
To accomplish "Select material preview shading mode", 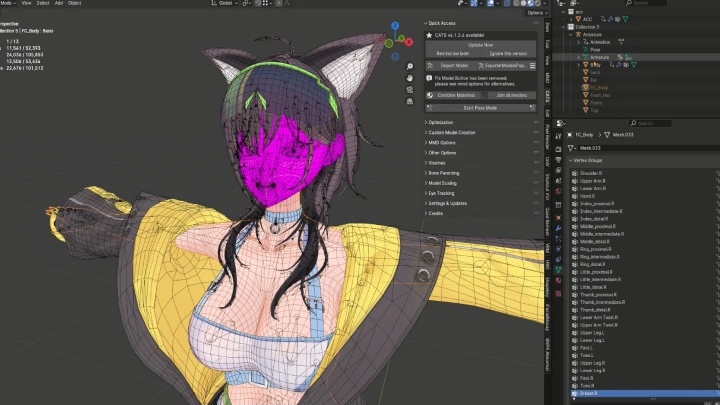I will click(530, 3).
